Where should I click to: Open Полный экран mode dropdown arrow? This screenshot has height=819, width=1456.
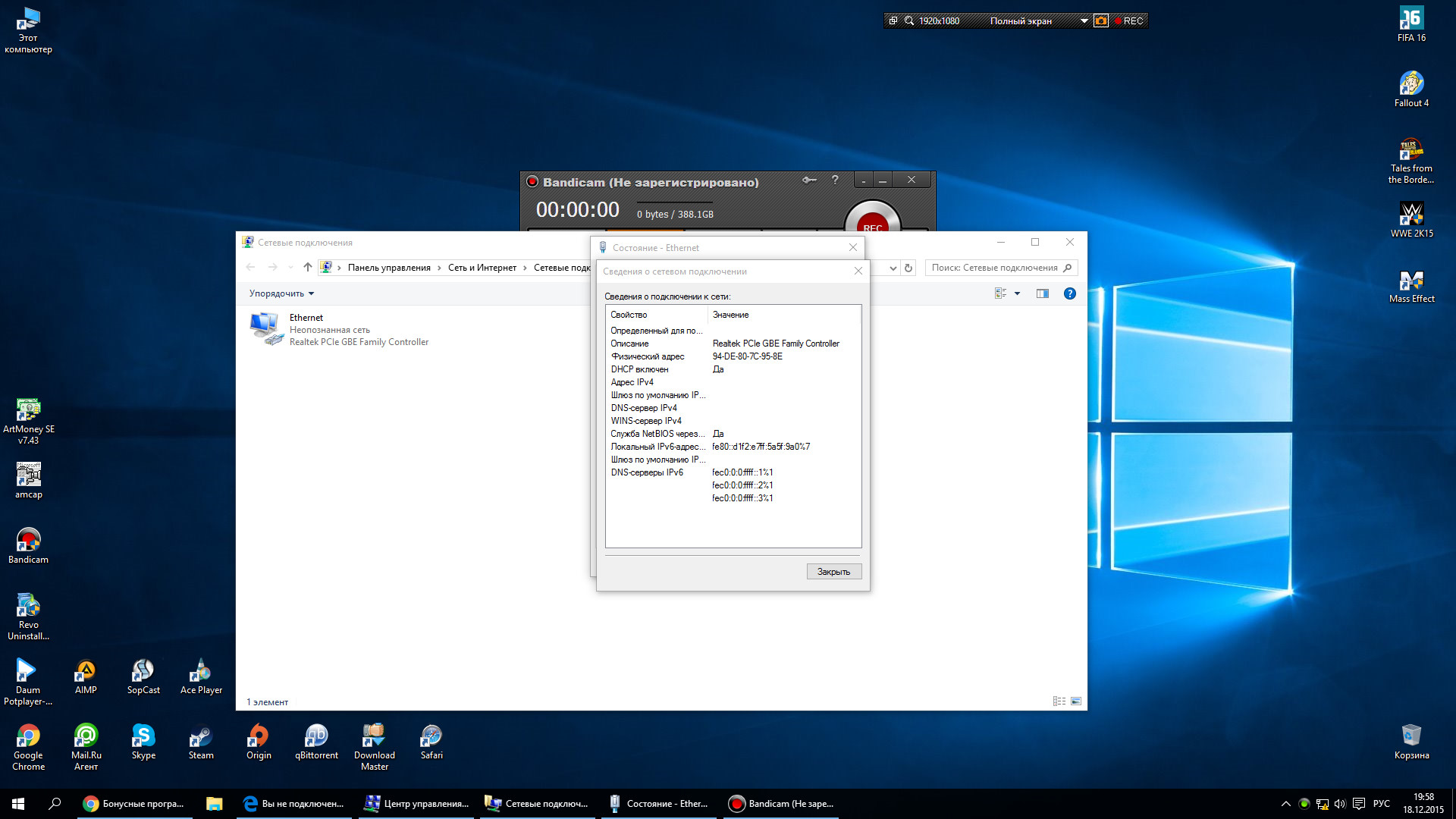tap(1084, 21)
